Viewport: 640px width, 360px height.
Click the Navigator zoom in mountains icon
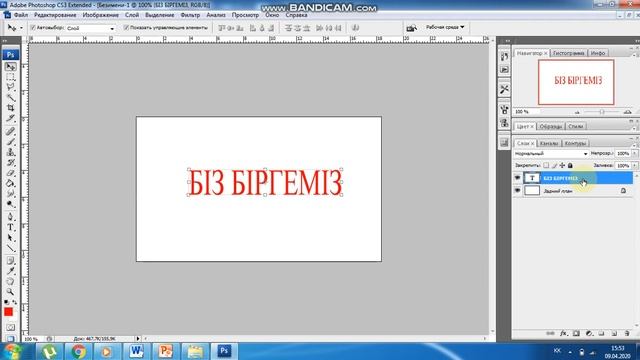click(x=627, y=112)
